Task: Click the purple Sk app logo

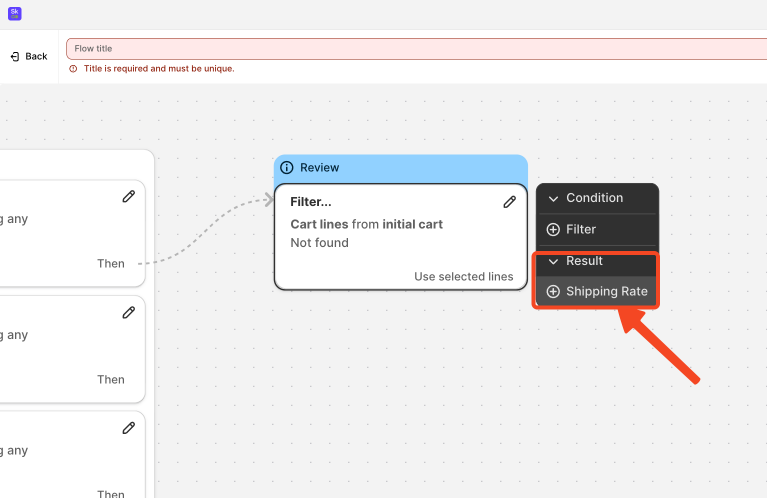Action: [x=14, y=14]
